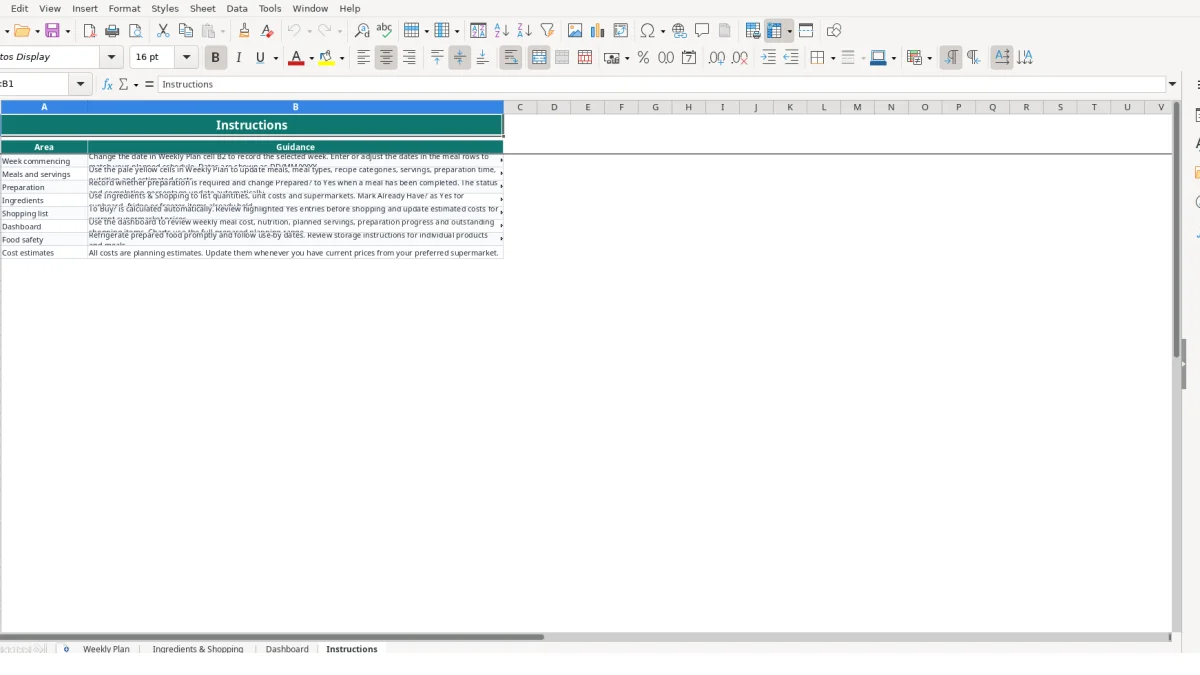This screenshot has height=675, width=1200.
Task: Cut the selected cell contents
Action: [x=163, y=31]
